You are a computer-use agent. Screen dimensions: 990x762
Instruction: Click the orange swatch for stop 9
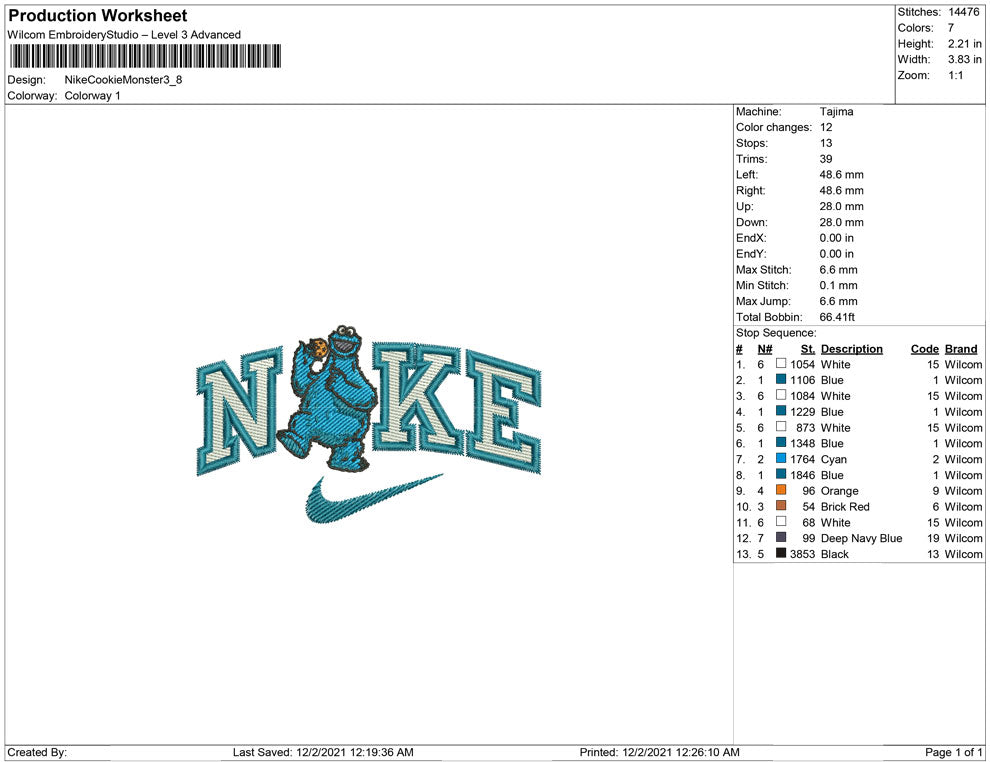[781, 490]
